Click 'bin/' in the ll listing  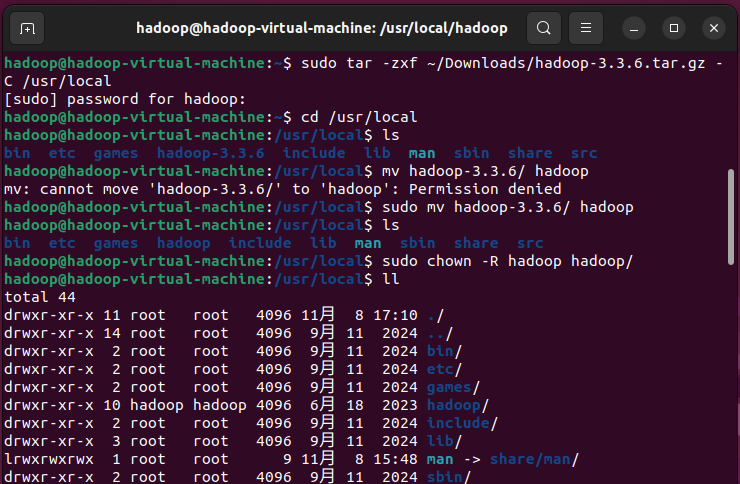pyautogui.click(x=444, y=351)
